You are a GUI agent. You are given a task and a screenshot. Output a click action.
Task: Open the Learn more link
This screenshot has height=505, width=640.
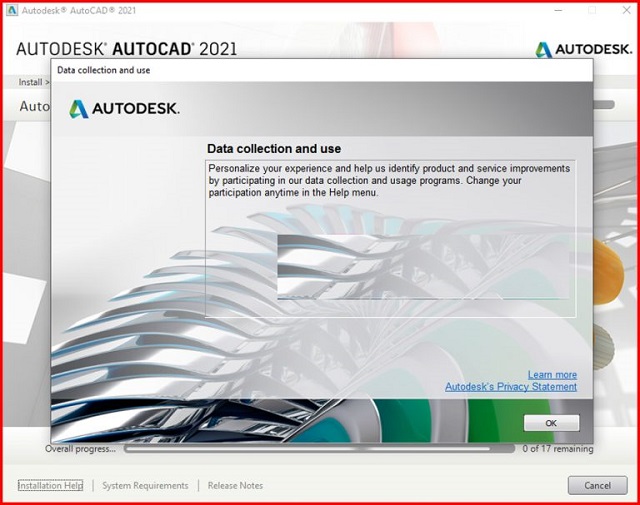(552, 375)
